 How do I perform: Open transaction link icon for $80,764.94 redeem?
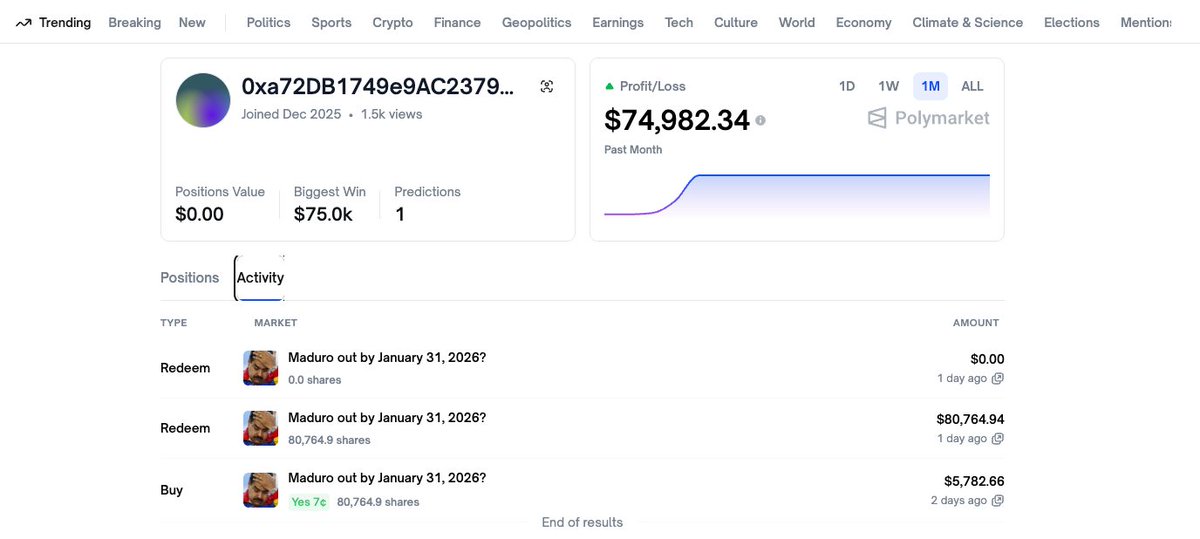tap(997, 439)
